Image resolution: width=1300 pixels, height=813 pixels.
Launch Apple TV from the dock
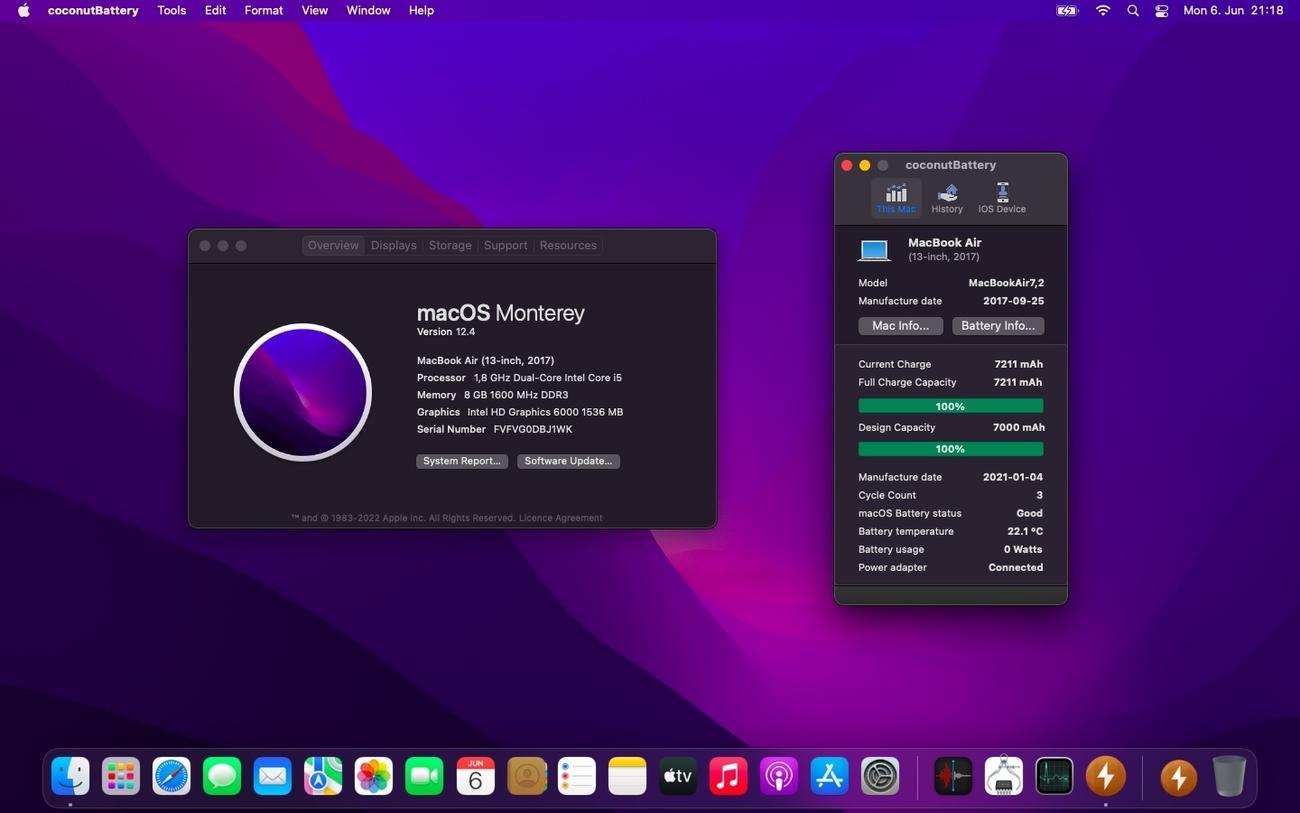677,776
